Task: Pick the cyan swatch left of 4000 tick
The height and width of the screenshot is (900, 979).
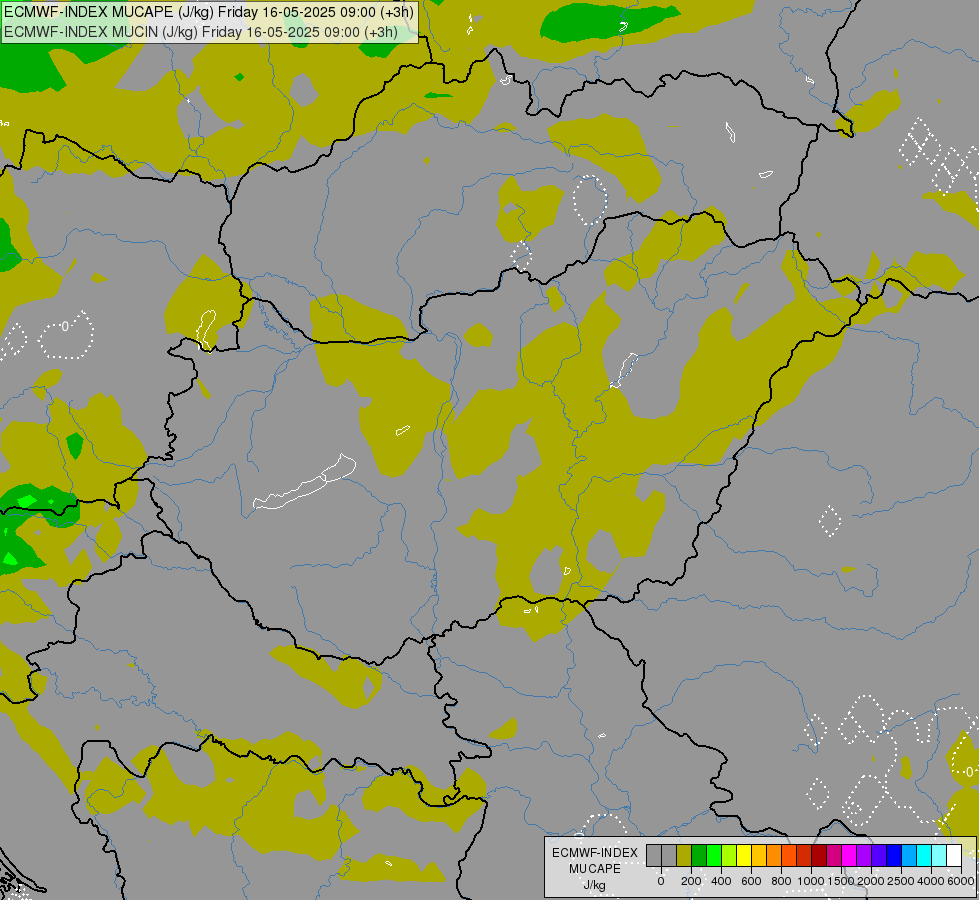Action: point(925,855)
